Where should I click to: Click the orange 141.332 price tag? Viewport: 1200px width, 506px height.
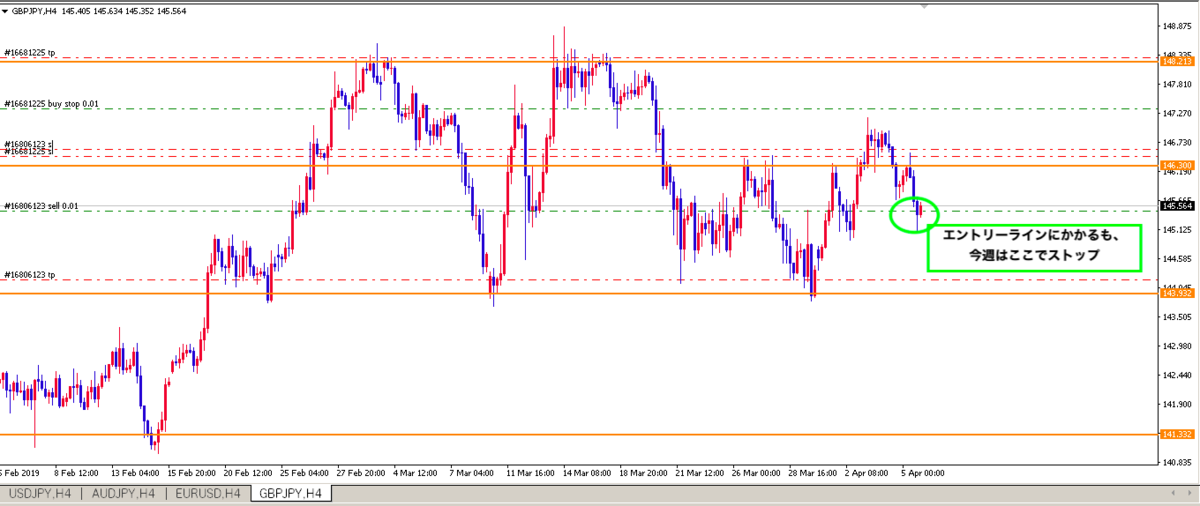pyautogui.click(x=1175, y=434)
